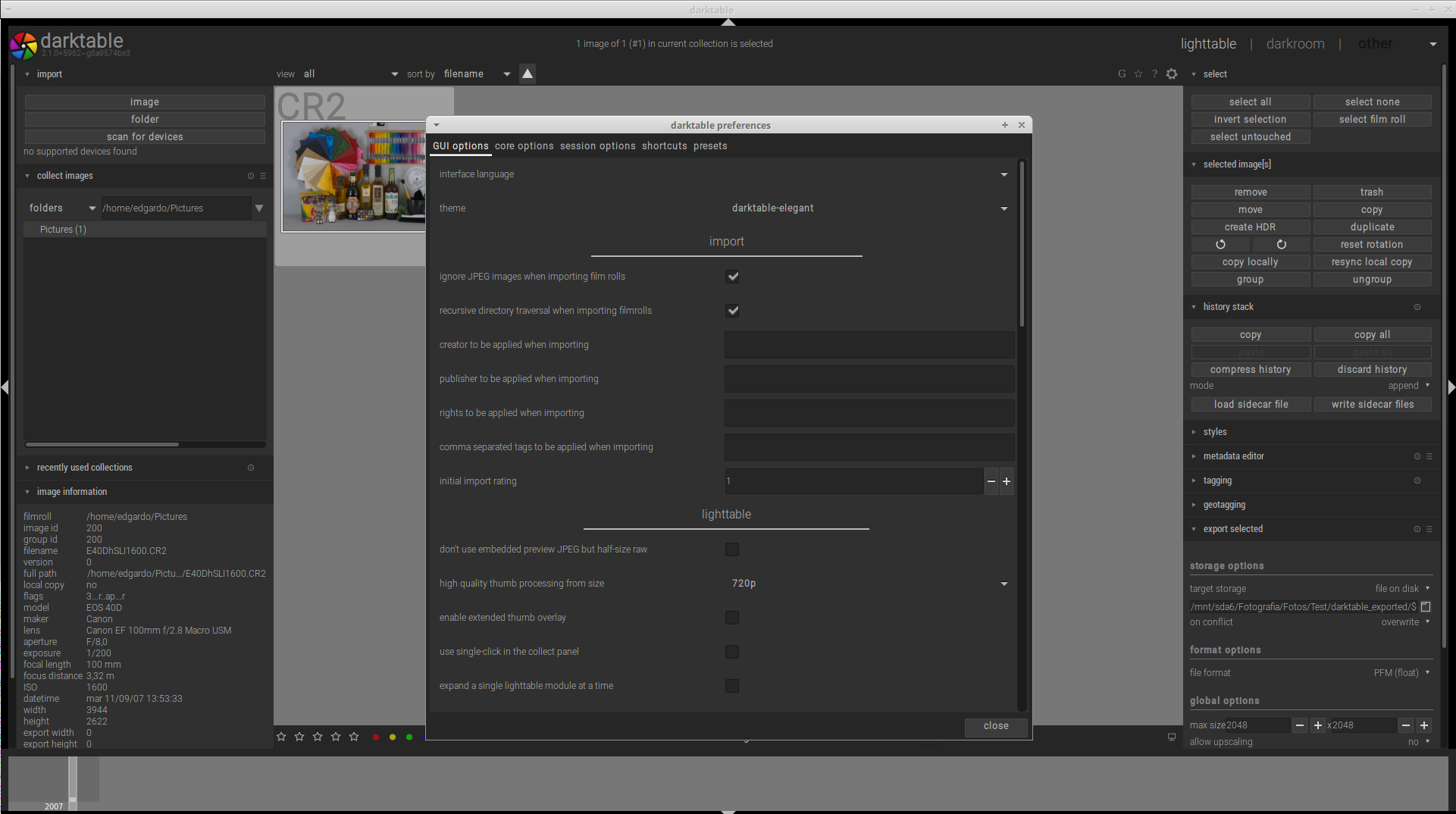The image size is (1456, 814).
Task: Apply the red color label
Action: tap(376, 737)
